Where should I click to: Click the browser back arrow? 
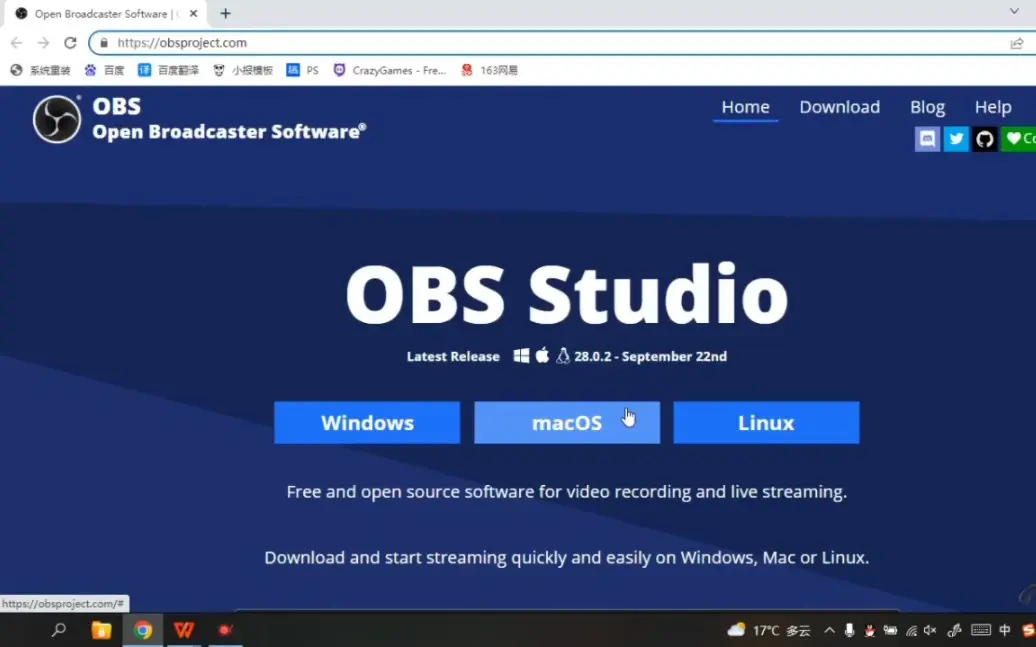tap(17, 43)
